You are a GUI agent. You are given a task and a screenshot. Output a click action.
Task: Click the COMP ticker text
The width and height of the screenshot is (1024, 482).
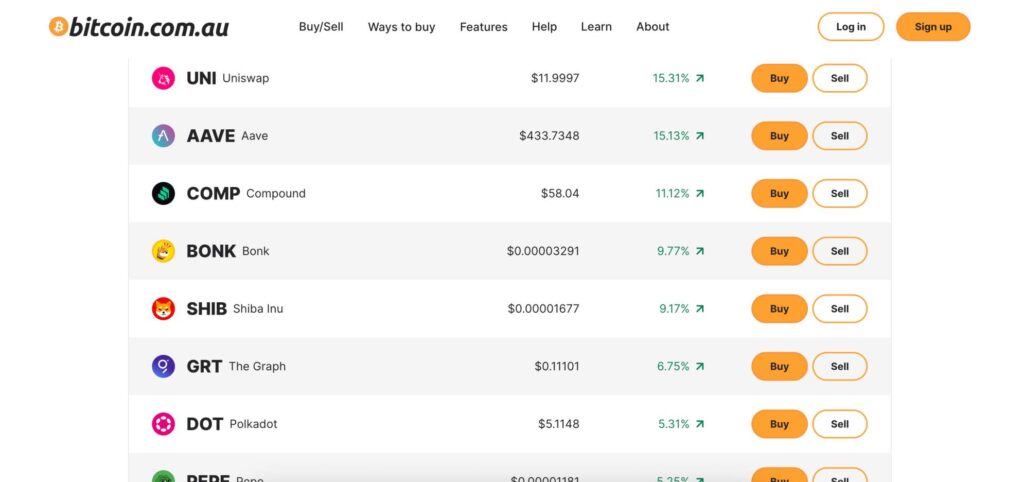point(214,193)
